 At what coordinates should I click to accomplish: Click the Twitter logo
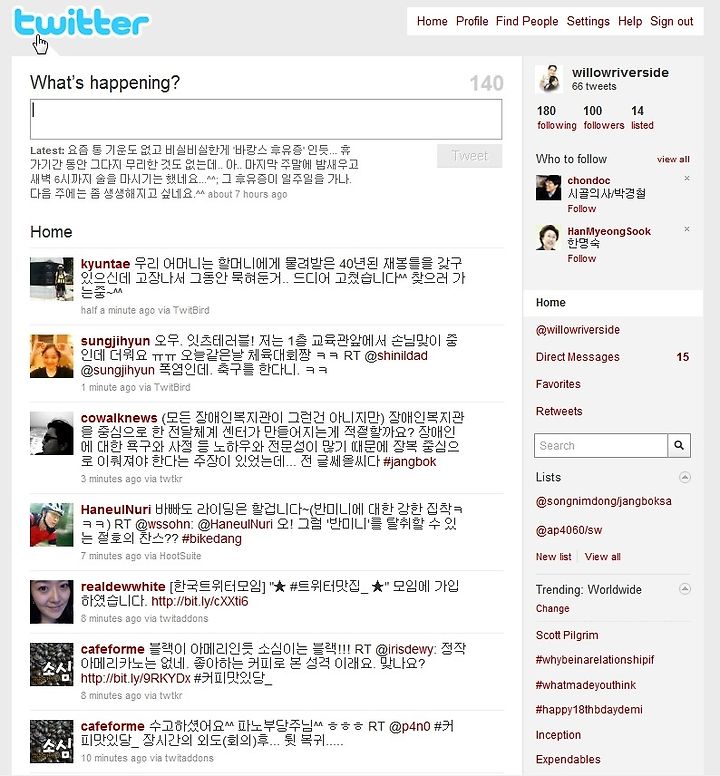82,23
